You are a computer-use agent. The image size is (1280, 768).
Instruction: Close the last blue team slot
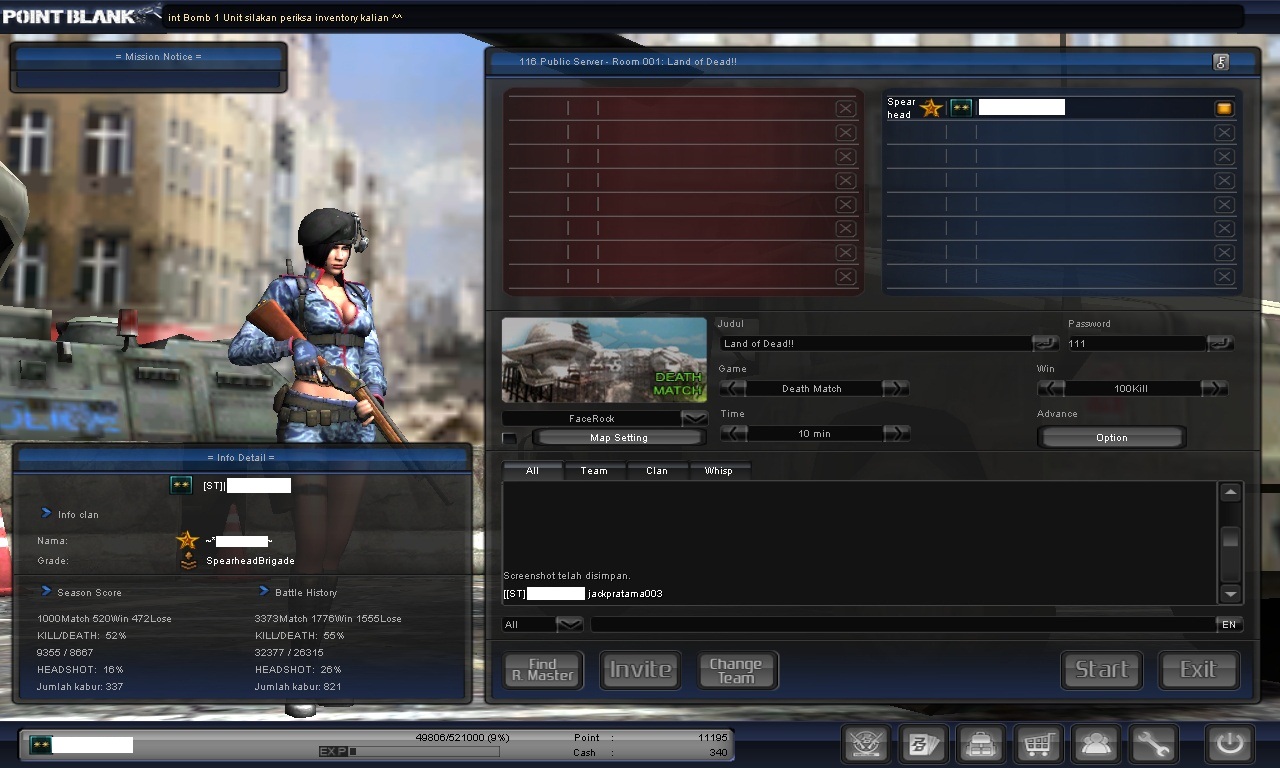pos(1224,276)
